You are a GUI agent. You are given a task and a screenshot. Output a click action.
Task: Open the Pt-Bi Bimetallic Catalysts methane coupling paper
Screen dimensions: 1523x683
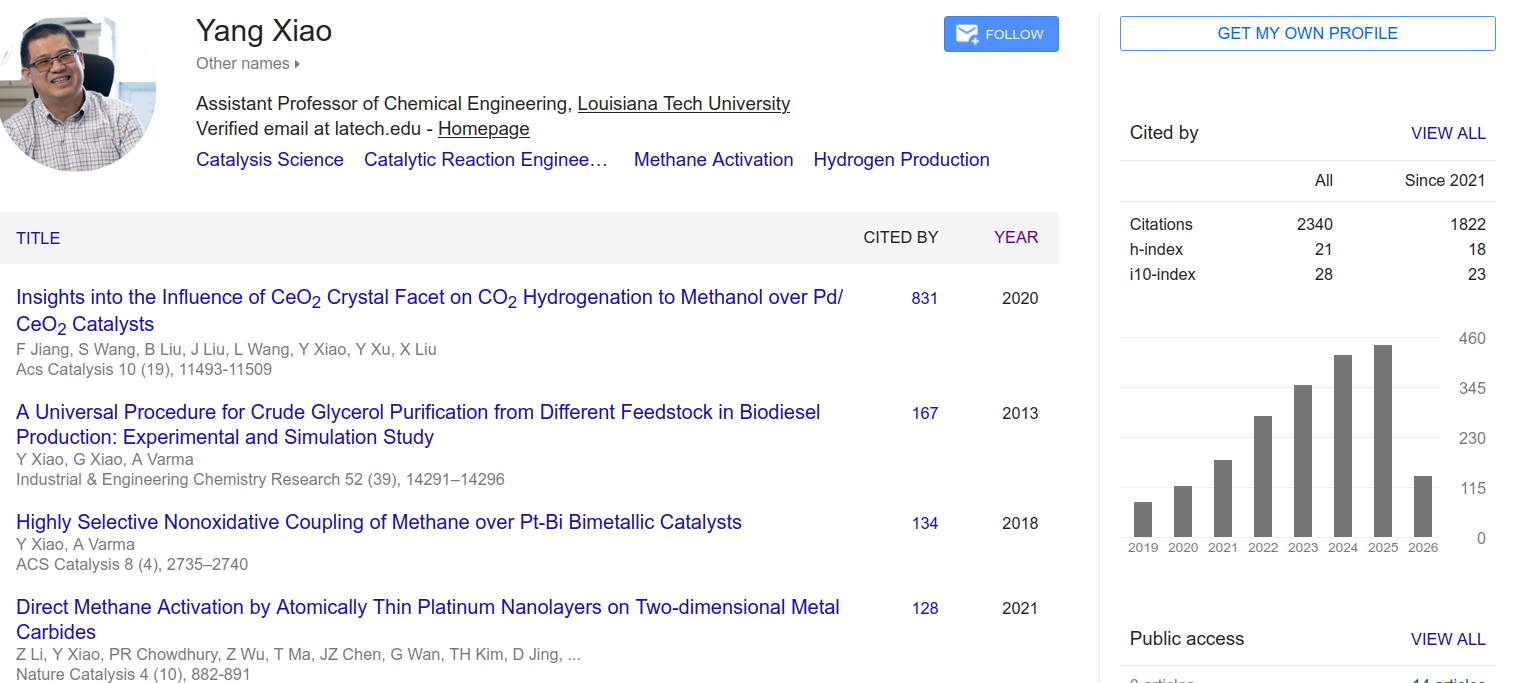tap(378, 522)
